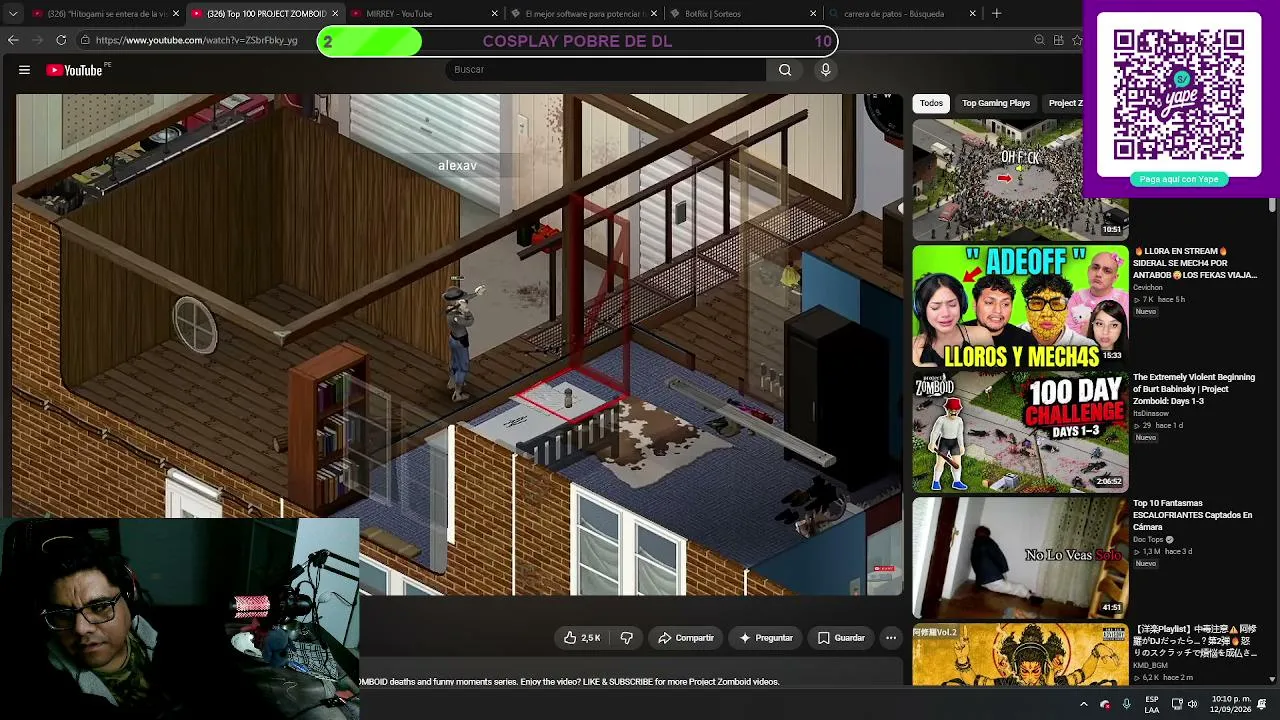Open the KMD_BGM playlist Vol.2 thumbnail

1020,655
